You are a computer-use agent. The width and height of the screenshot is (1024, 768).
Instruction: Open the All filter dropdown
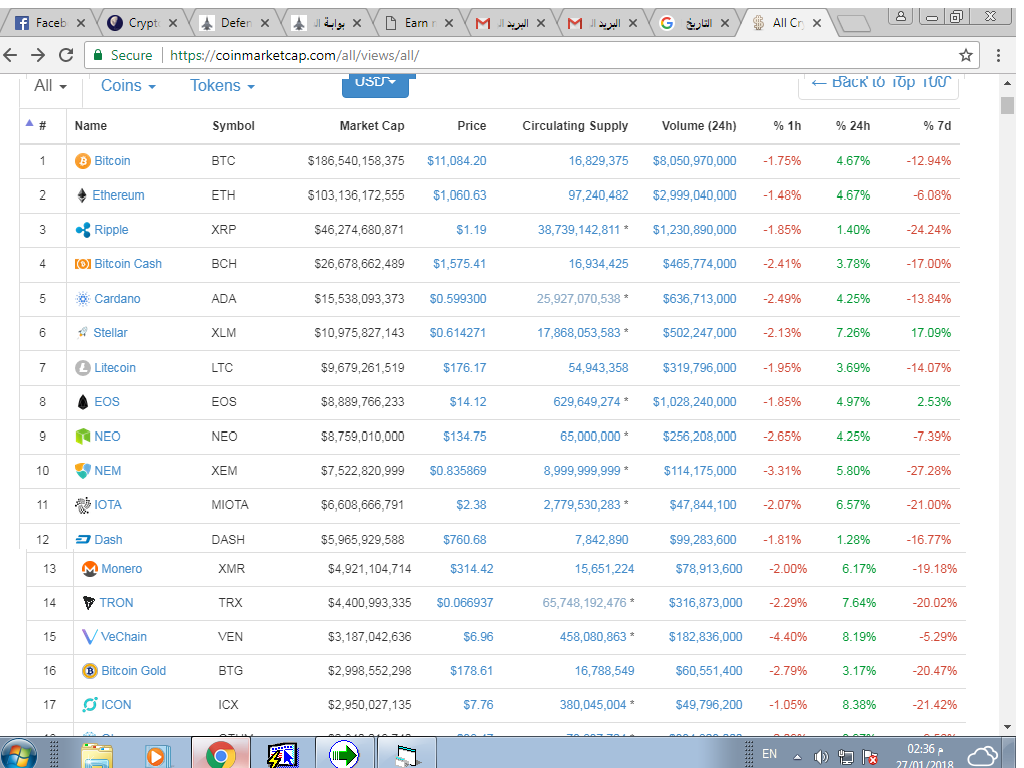tap(50, 86)
